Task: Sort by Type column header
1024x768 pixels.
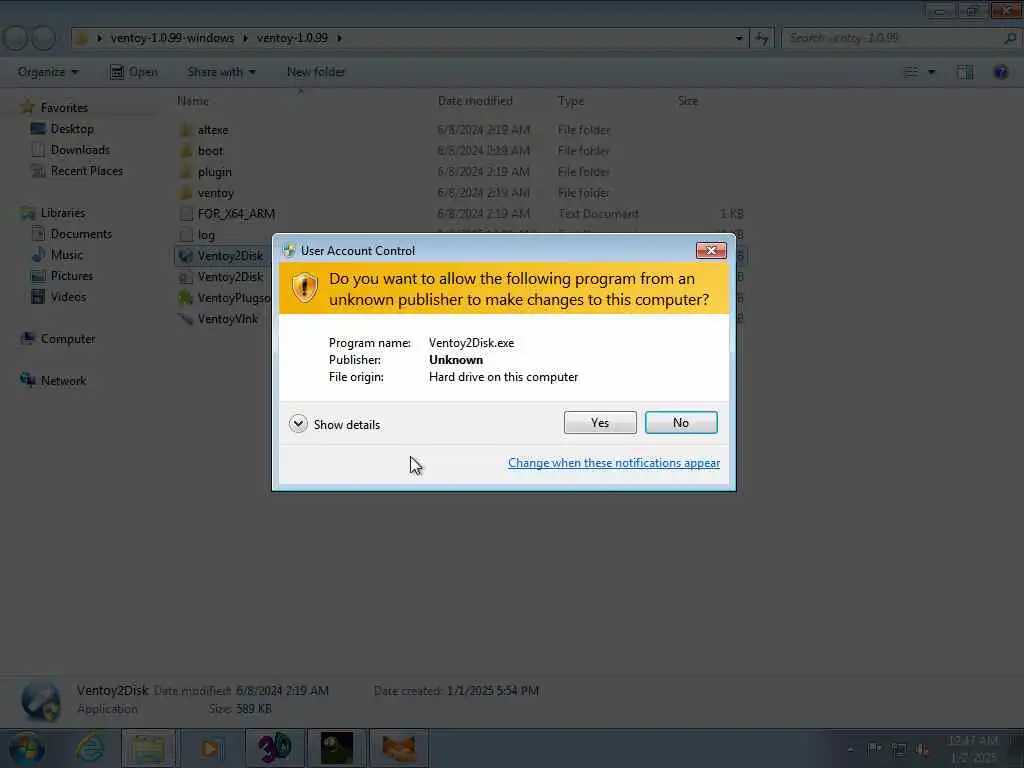Action: click(x=571, y=101)
